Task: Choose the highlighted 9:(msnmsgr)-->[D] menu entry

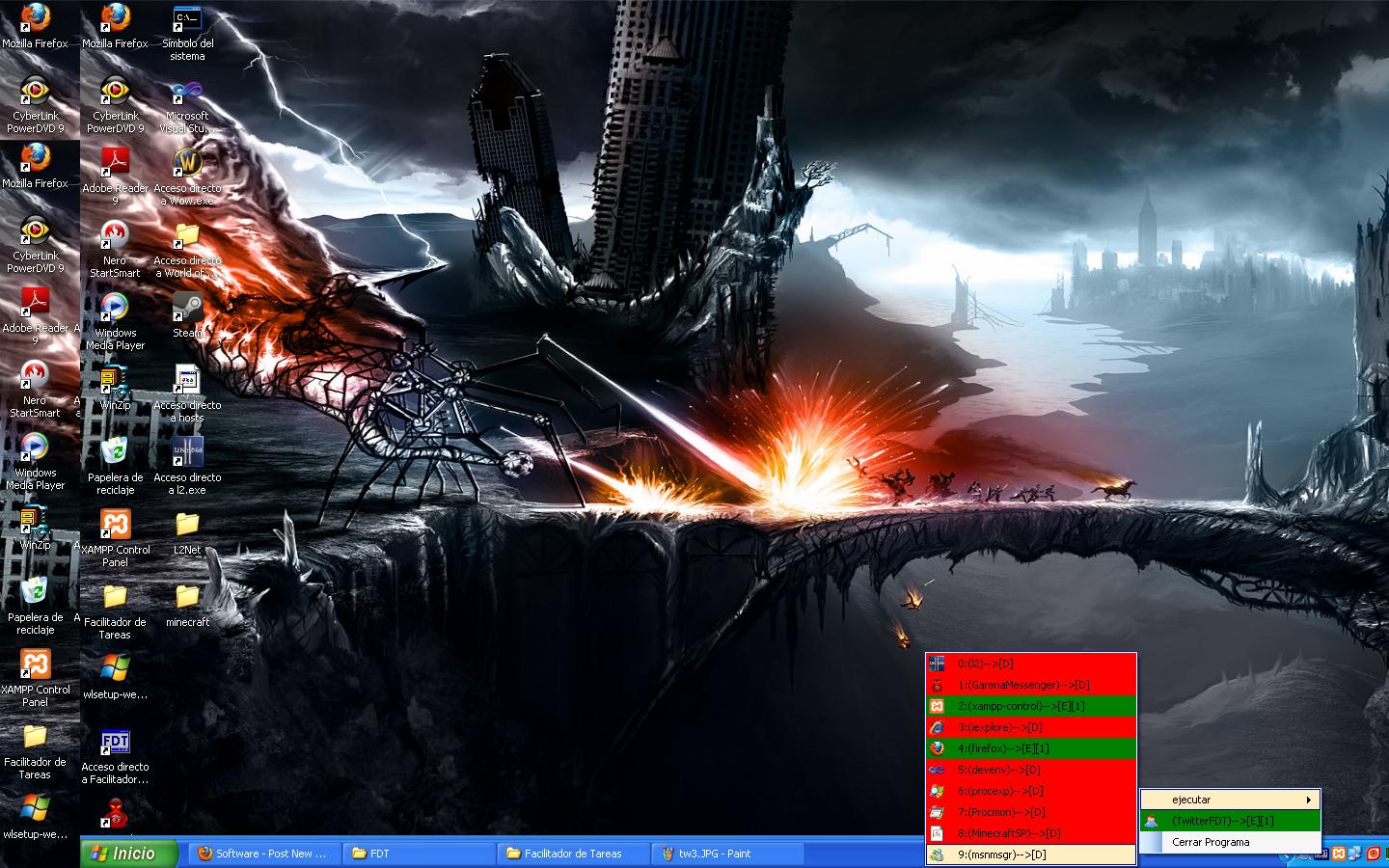Action: (1031, 854)
